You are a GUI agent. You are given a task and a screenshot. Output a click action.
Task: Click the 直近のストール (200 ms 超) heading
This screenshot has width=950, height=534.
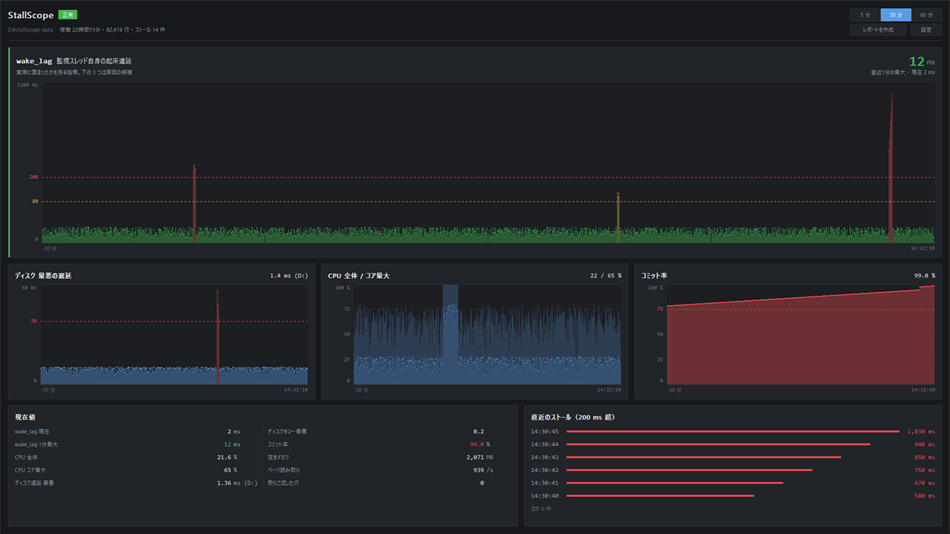573,417
